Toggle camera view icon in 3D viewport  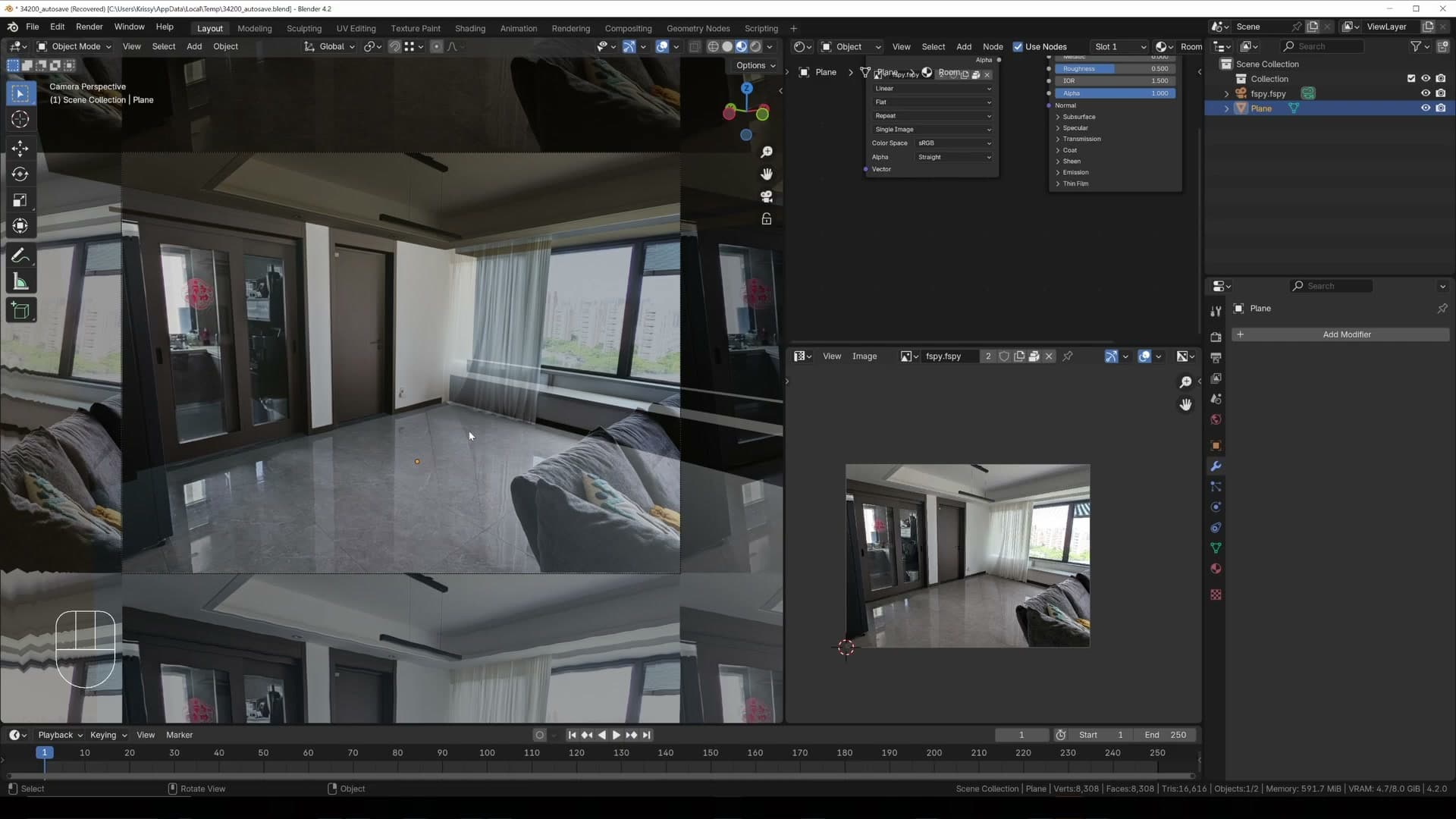pos(767,196)
